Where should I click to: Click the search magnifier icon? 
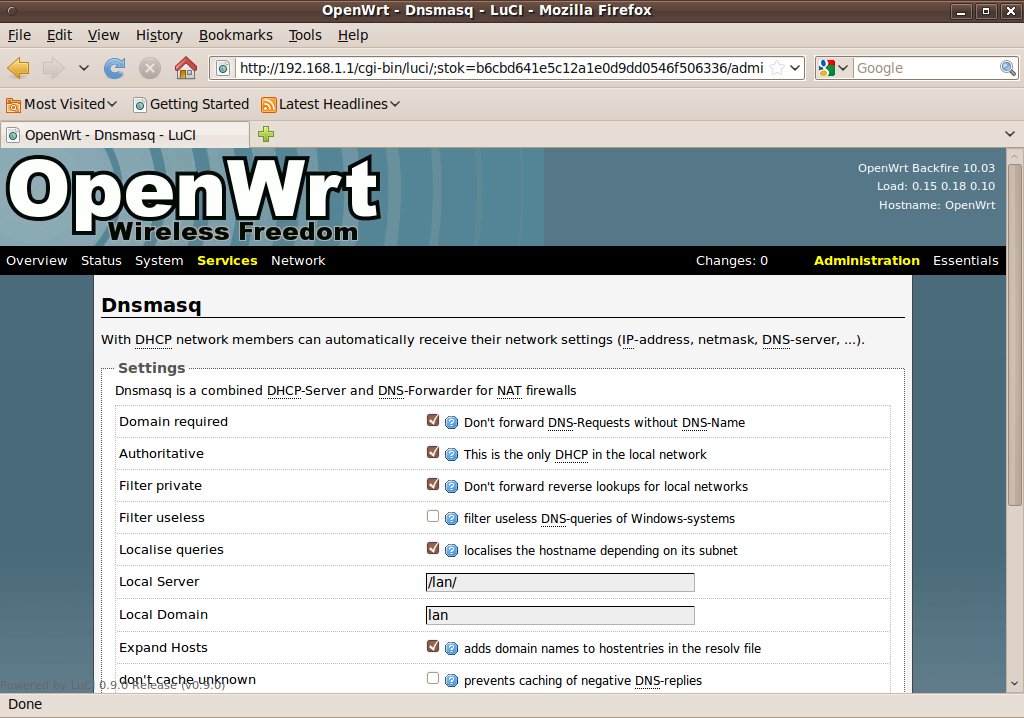[1008, 68]
